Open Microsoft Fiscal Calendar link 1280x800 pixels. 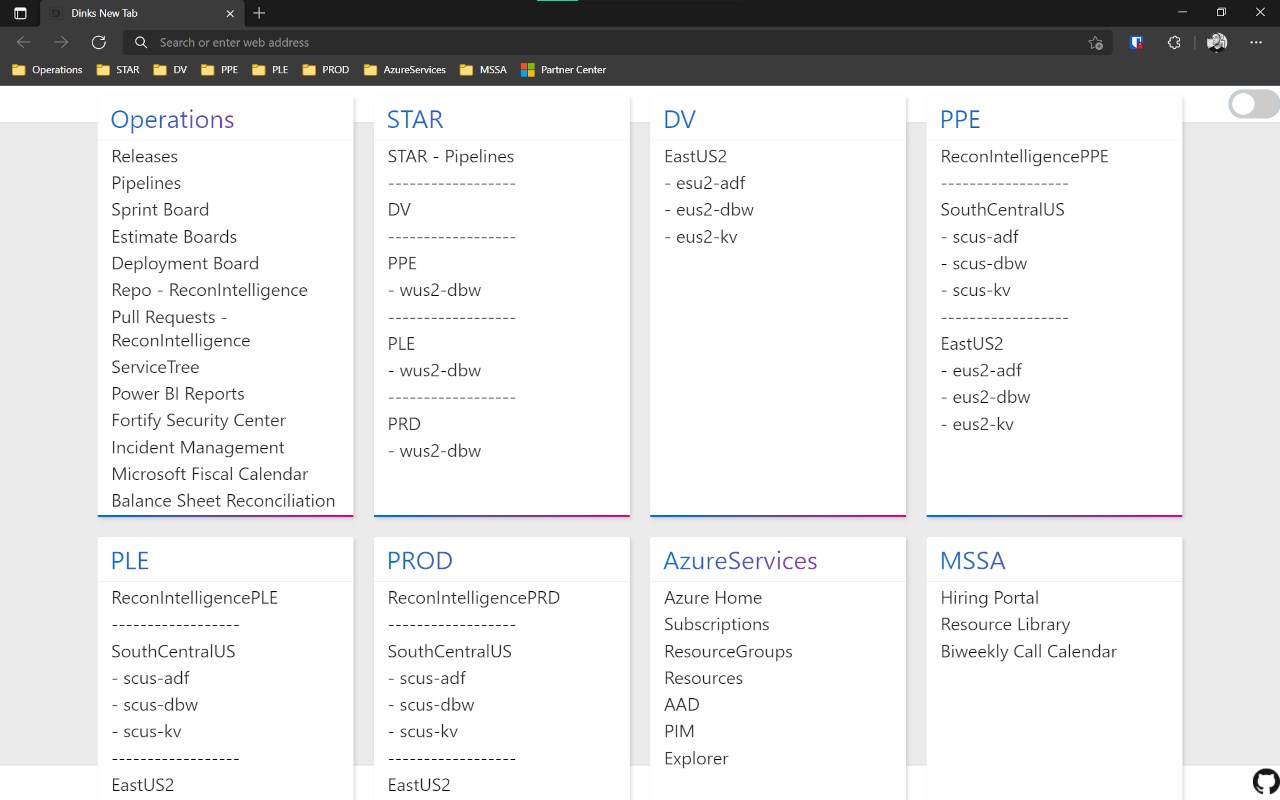point(210,474)
